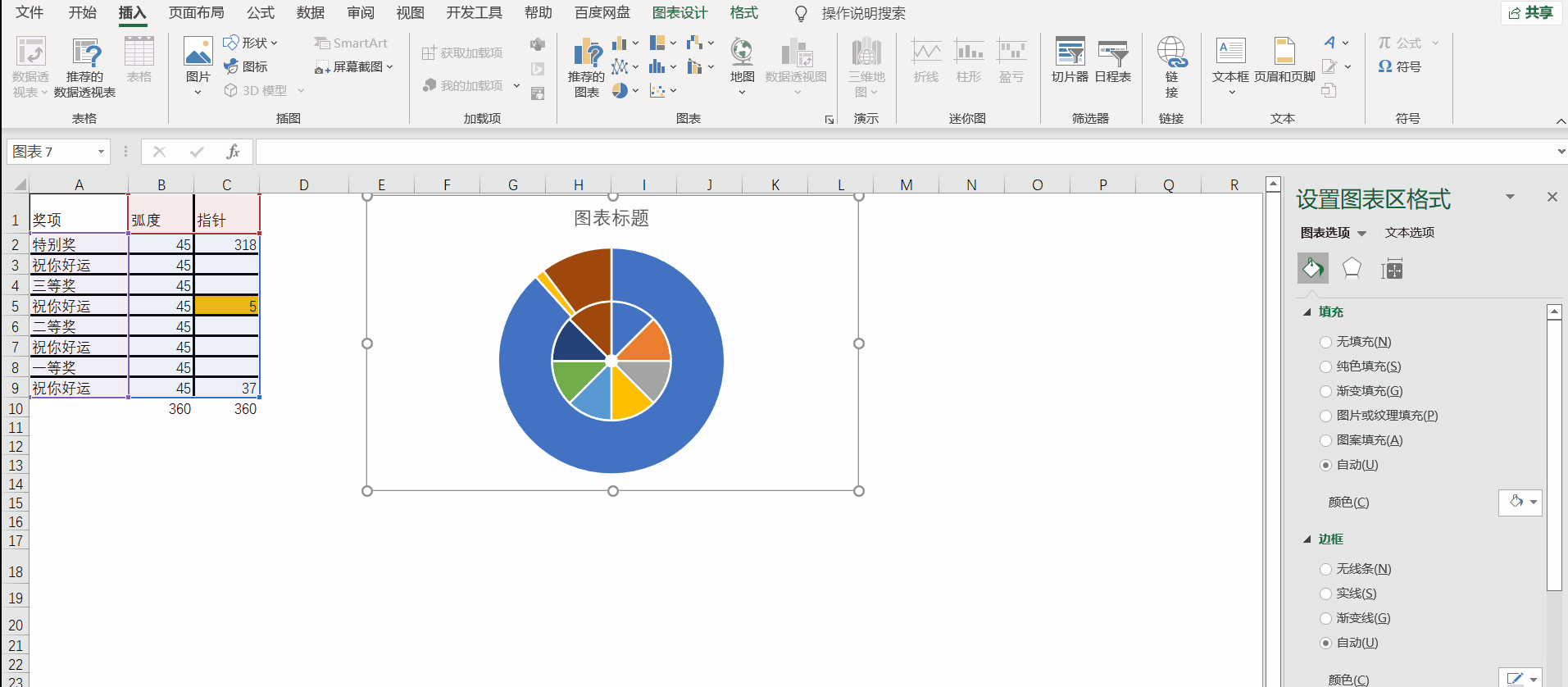This screenshot has width=1568, height=687.
Task: Click 推荐的数据透视表 icon
Action: [x=85, y=67]
